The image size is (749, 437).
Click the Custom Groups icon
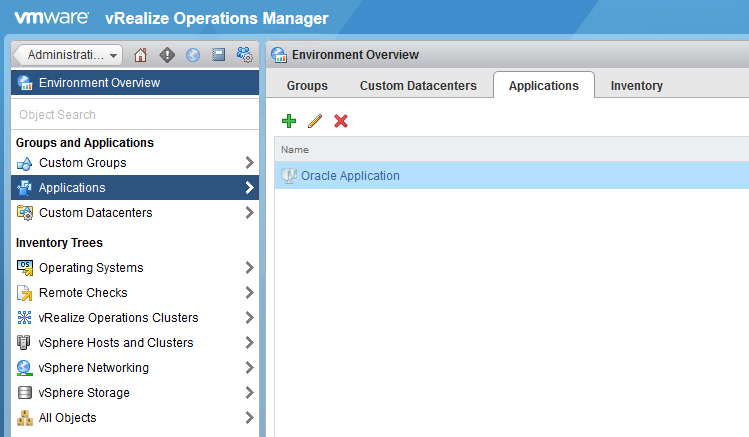24,163
